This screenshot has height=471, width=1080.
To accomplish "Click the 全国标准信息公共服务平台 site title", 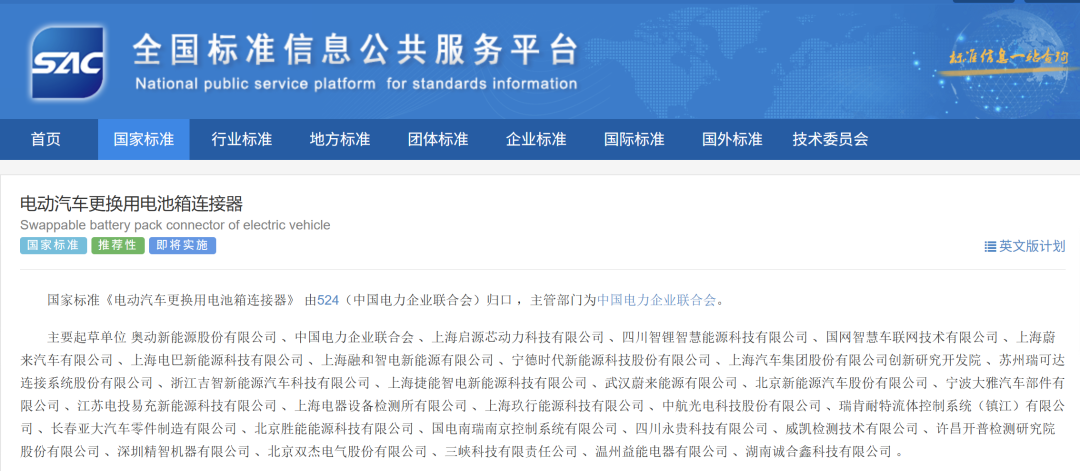I will coord(355,50).
